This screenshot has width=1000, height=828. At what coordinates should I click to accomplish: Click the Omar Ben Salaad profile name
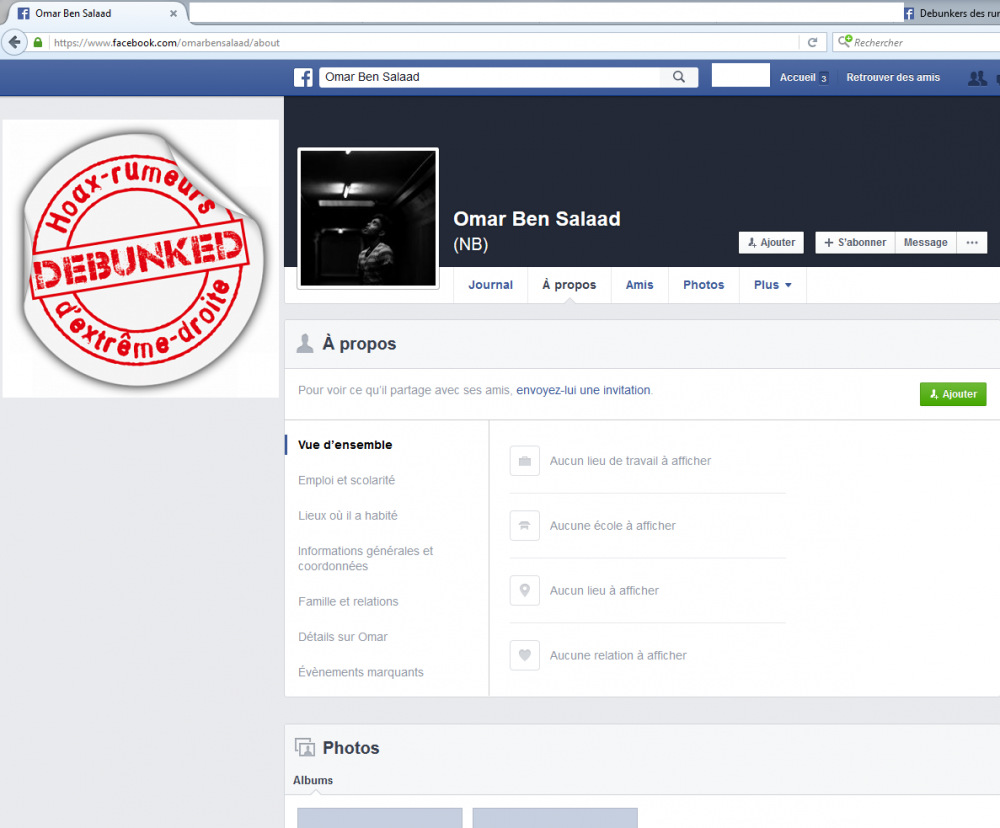click(x=536, y=219)
